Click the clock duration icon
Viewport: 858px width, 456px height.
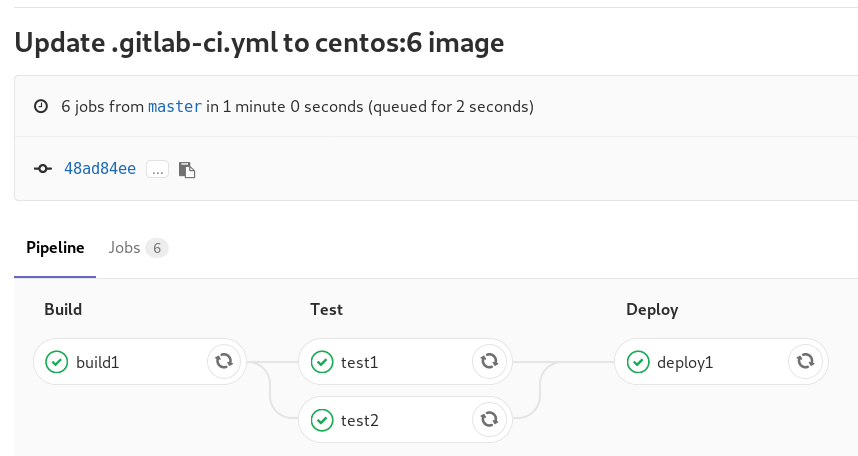pyautogui.click(x=41, y=106)
